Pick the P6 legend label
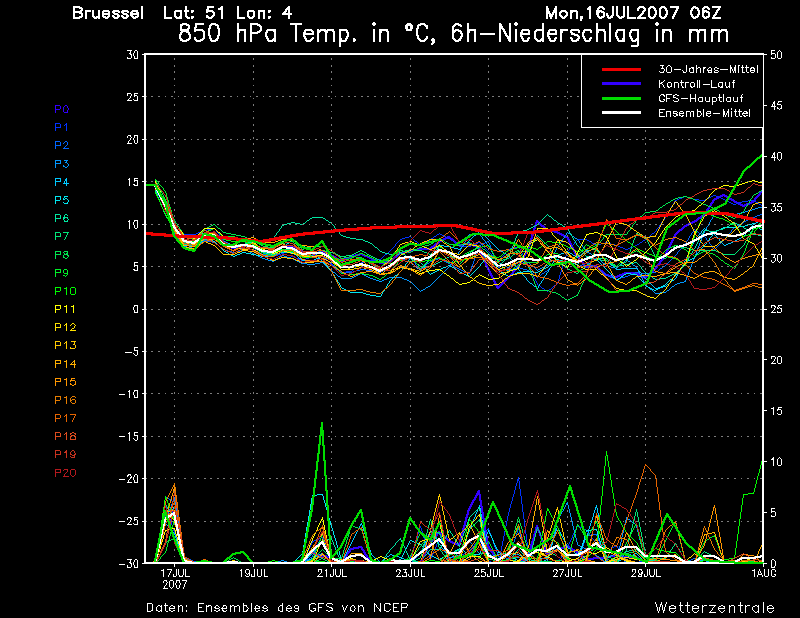The height and width of the screenshot is (618, 800). pyautogui.click(x=62, y=218)
